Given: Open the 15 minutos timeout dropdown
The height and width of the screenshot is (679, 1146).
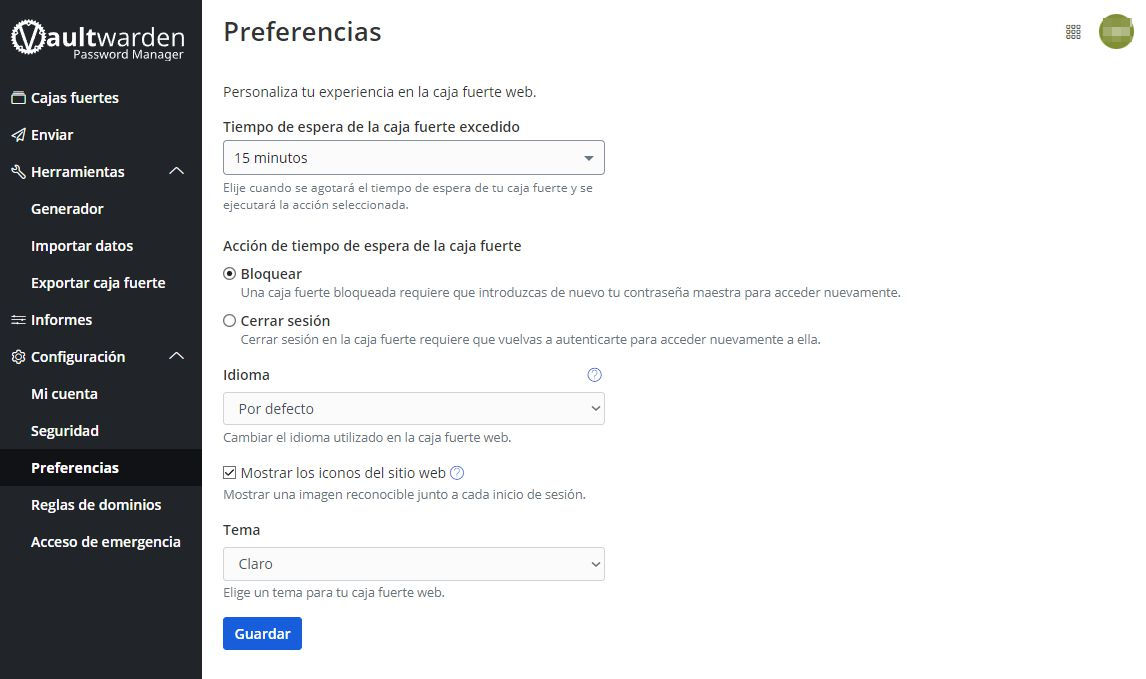Looking at the screenshot, I should 413,158.
